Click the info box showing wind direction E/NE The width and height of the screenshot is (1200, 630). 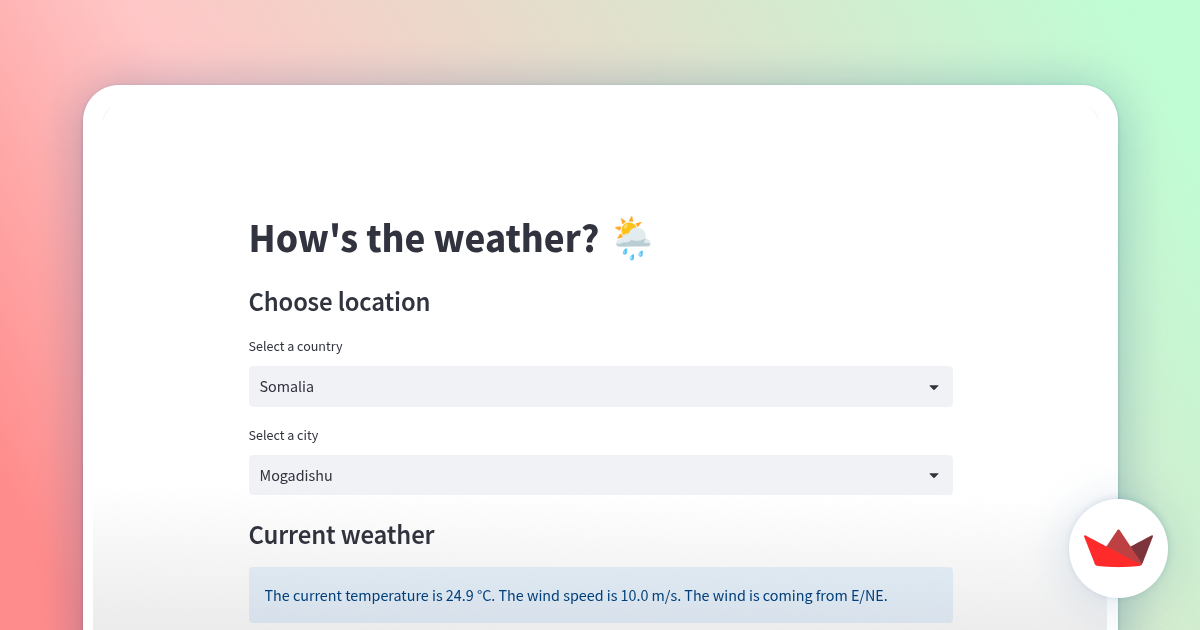point(600,595)
